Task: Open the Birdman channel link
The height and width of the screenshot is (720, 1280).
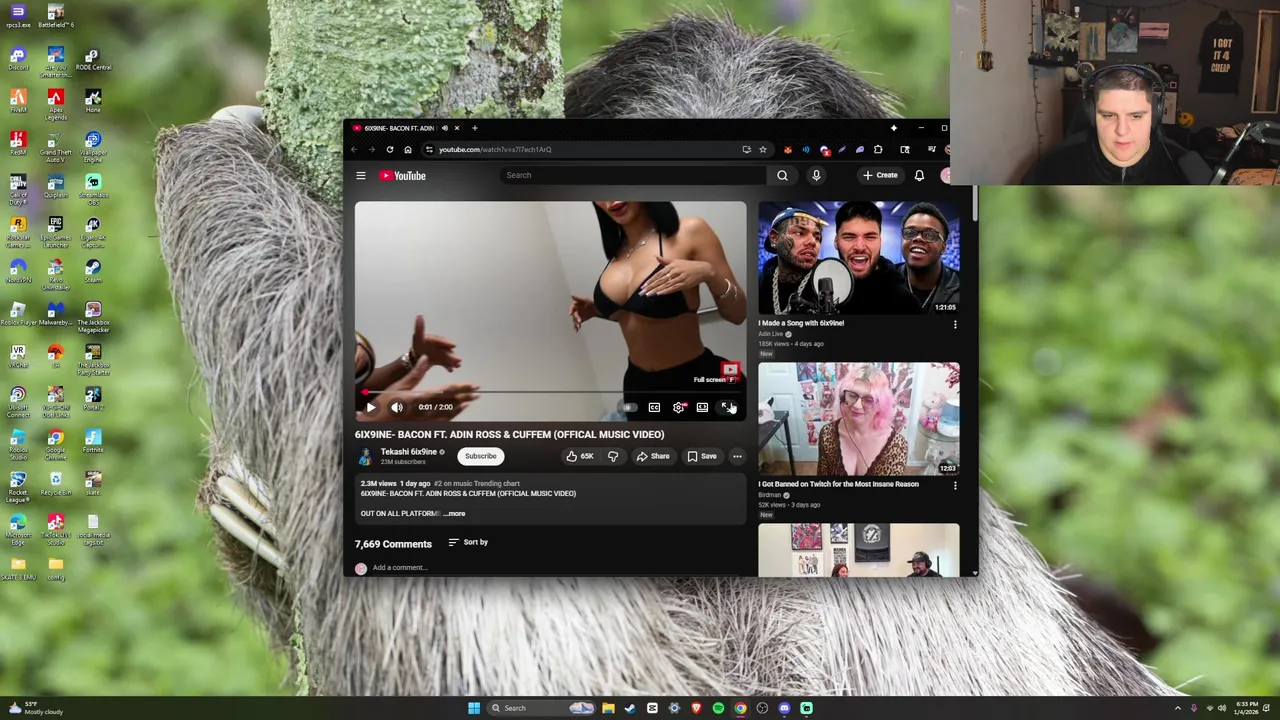Action: coord(770,495)
